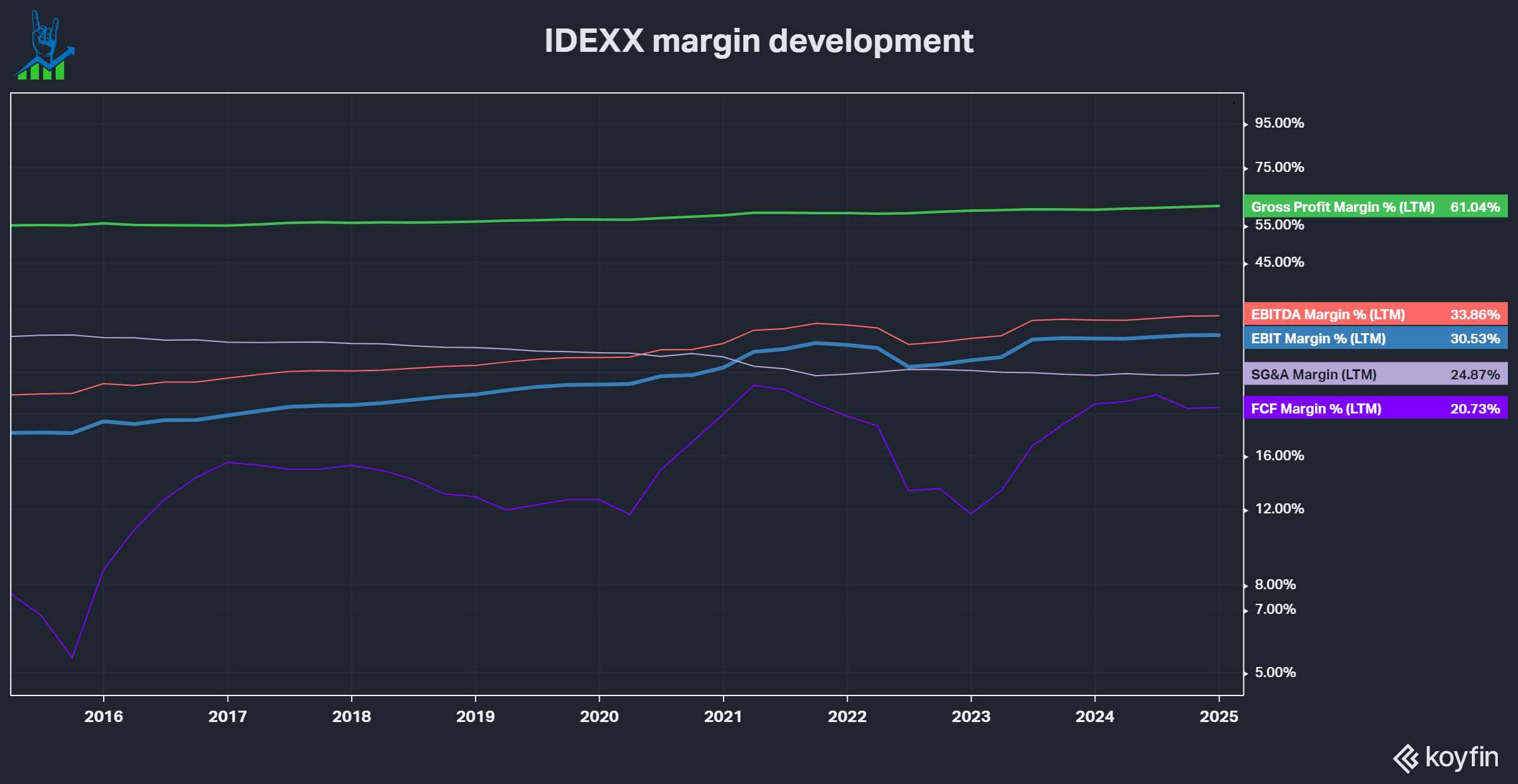The width and height of the screenshot is (1518, 784).
Task: Click the 2017 x-axis label
Action: point(228,716)
